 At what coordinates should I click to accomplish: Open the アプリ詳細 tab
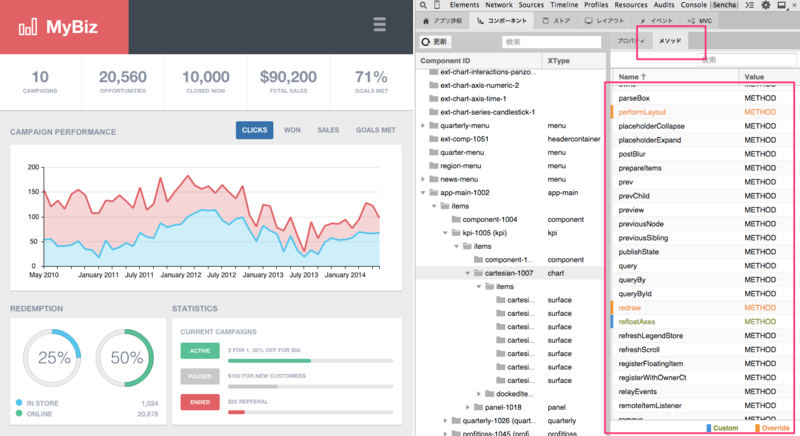[443, 21]
